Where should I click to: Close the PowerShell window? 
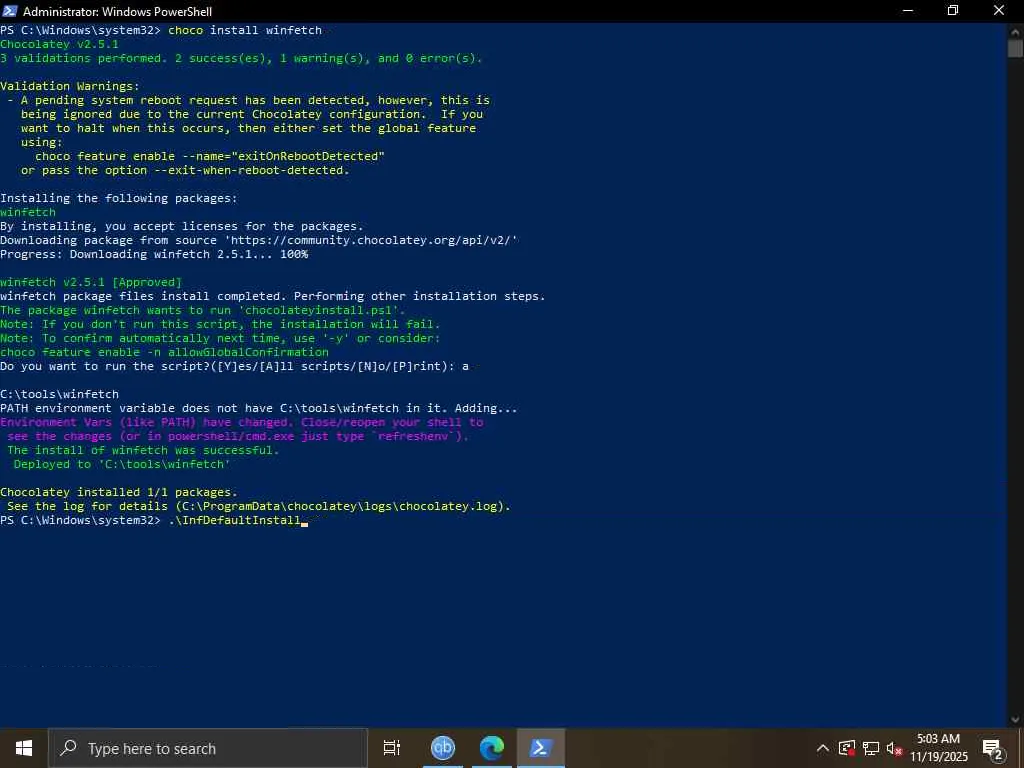[999, 11]
